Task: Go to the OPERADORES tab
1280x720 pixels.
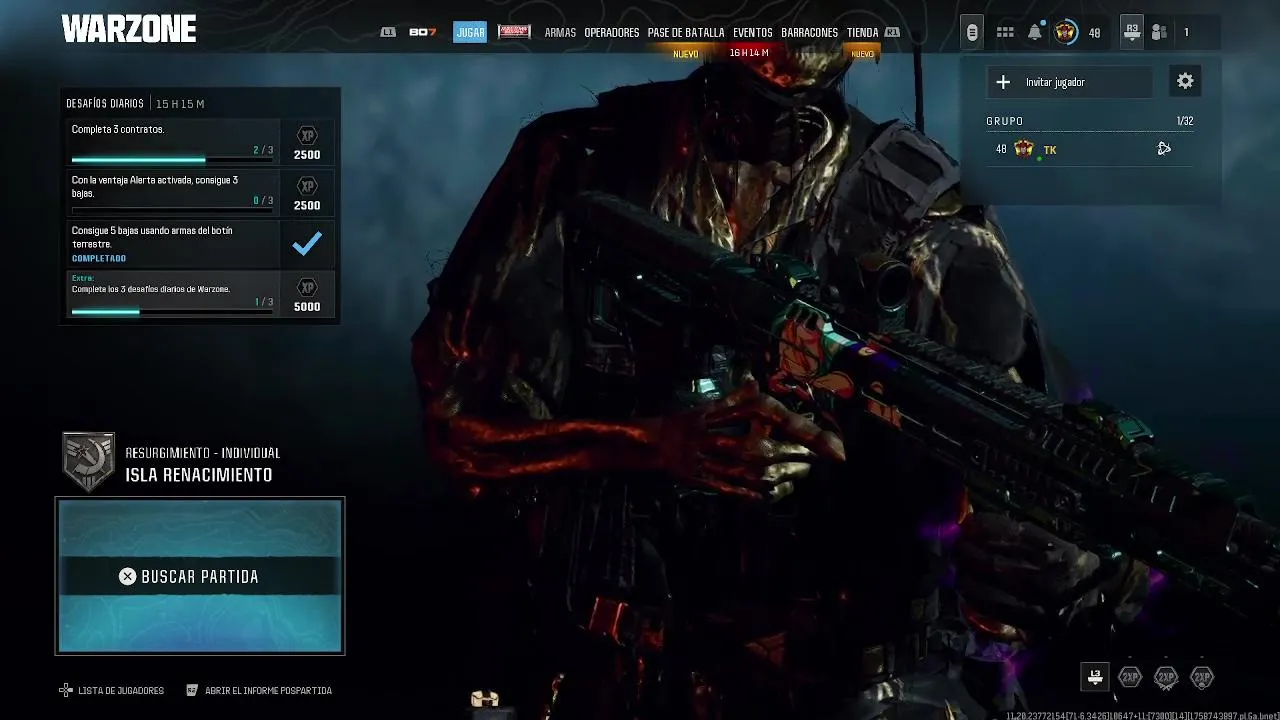Action: point(611,33)
